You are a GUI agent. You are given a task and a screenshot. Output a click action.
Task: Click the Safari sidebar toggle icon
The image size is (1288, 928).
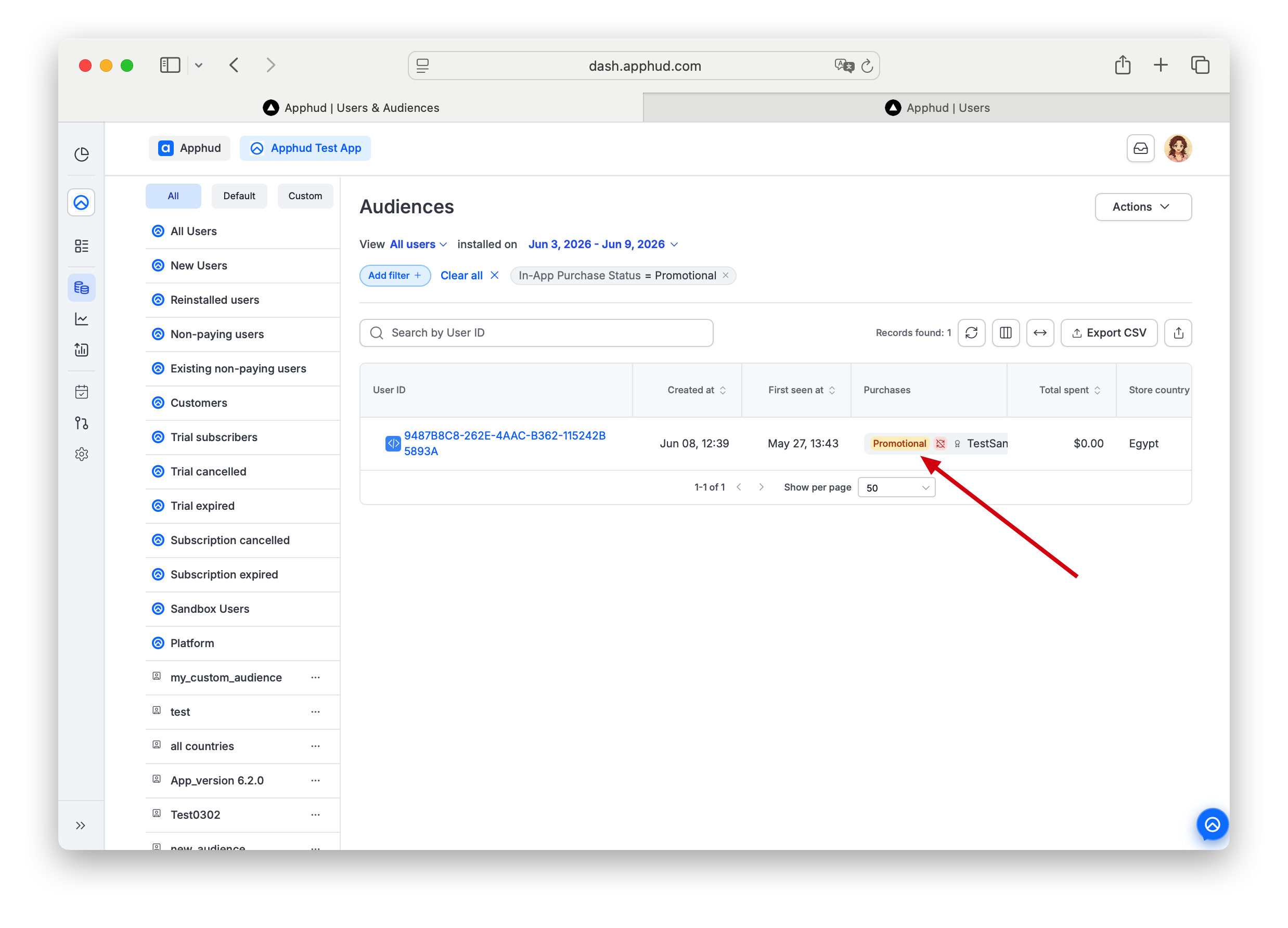pyautogui.click(x=170, y=66)
